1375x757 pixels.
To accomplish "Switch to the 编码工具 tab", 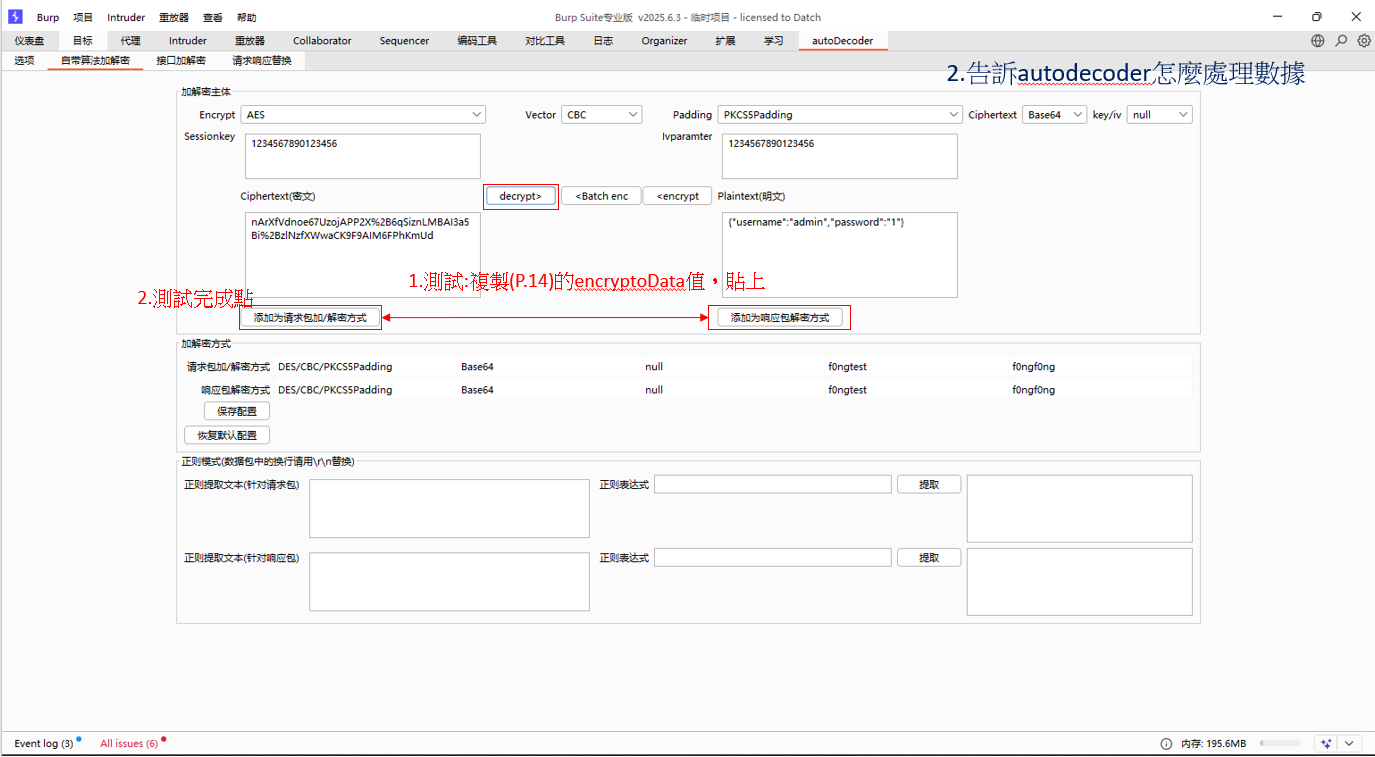I will point(477,41).
